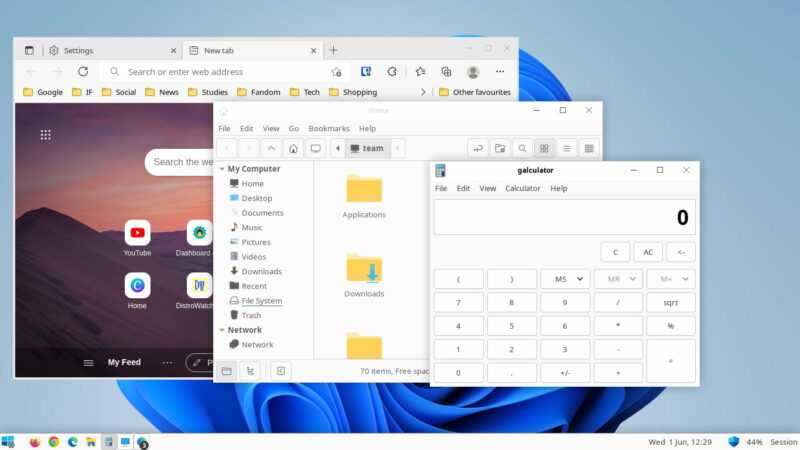Click the 7 key in galculator

458,303
